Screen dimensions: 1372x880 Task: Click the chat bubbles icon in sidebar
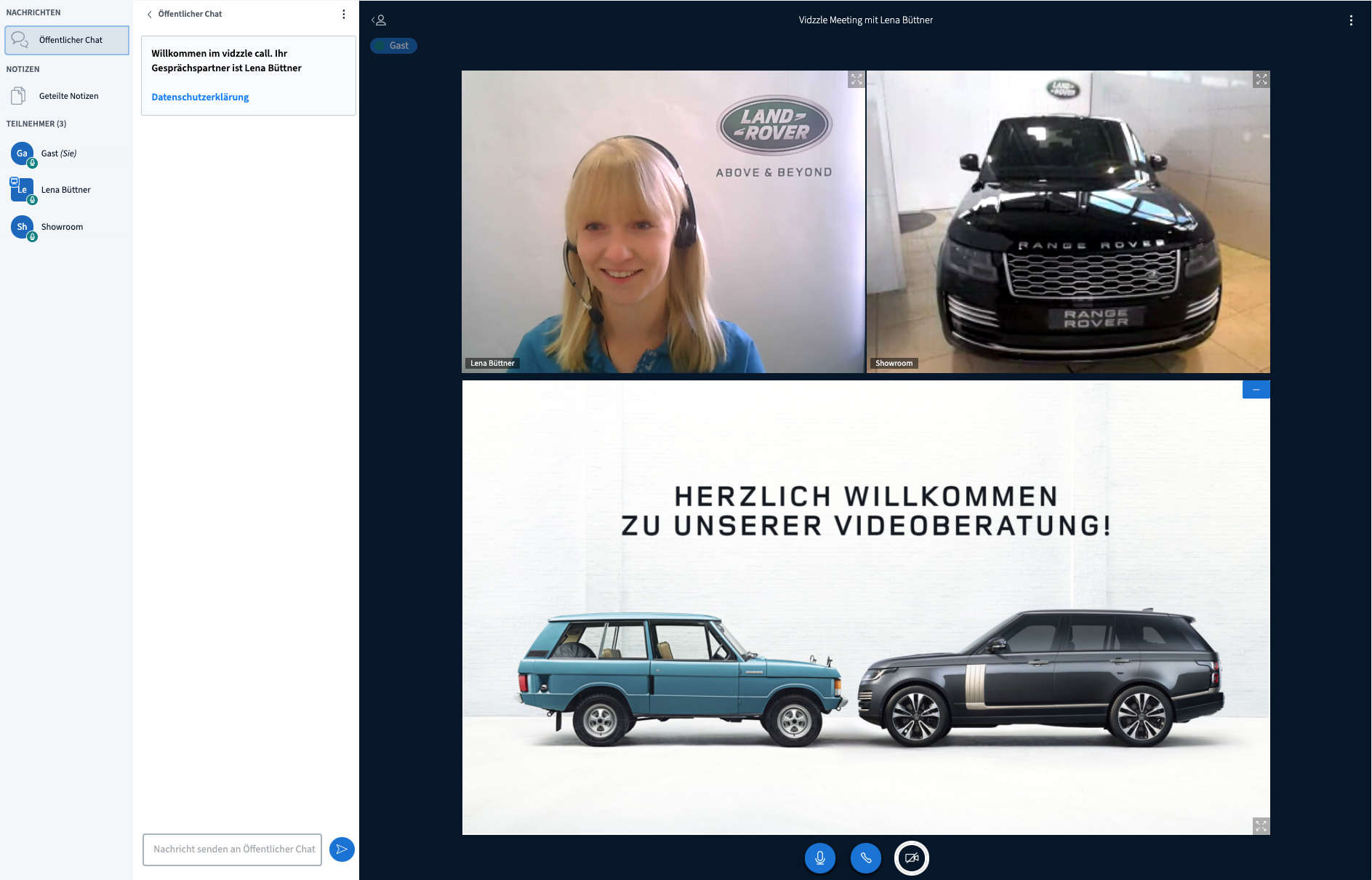click(x=20, y=39)
